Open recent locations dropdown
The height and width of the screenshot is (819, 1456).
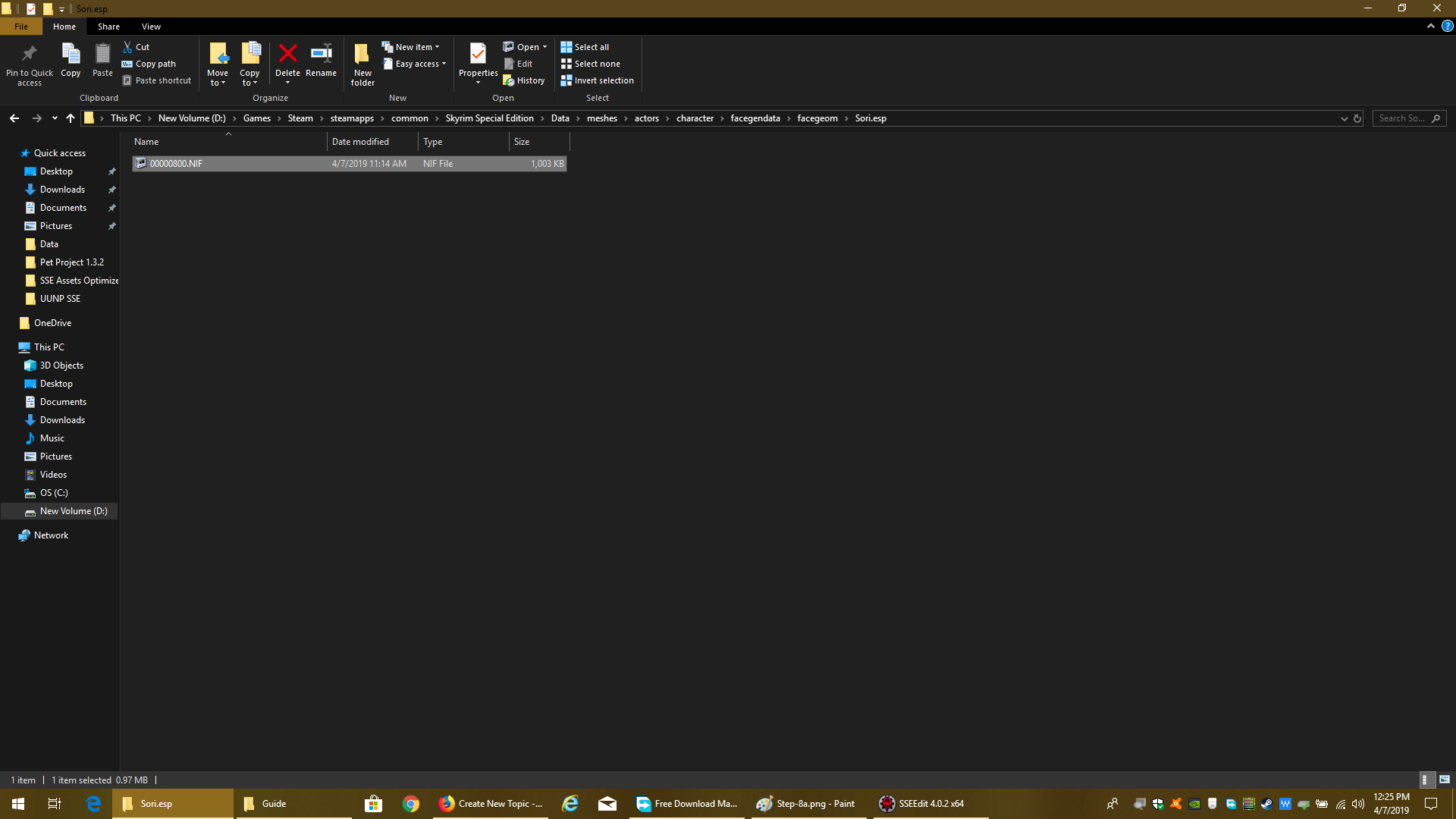(x=55, y=118)
